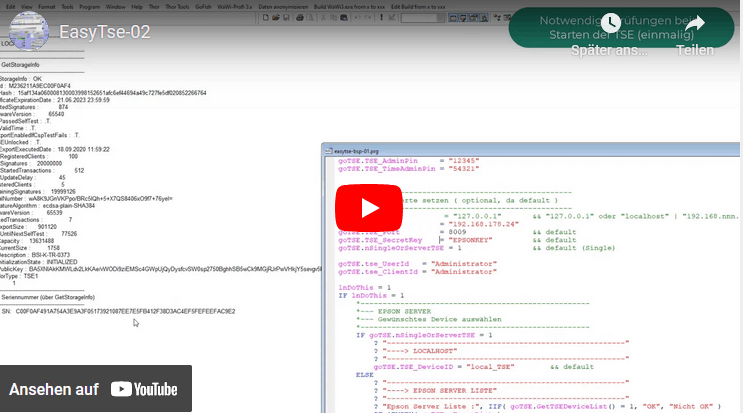This screenshot has height=413, width=743.
Task: Click the SN serial number line
Action: [x=118, y=311]
